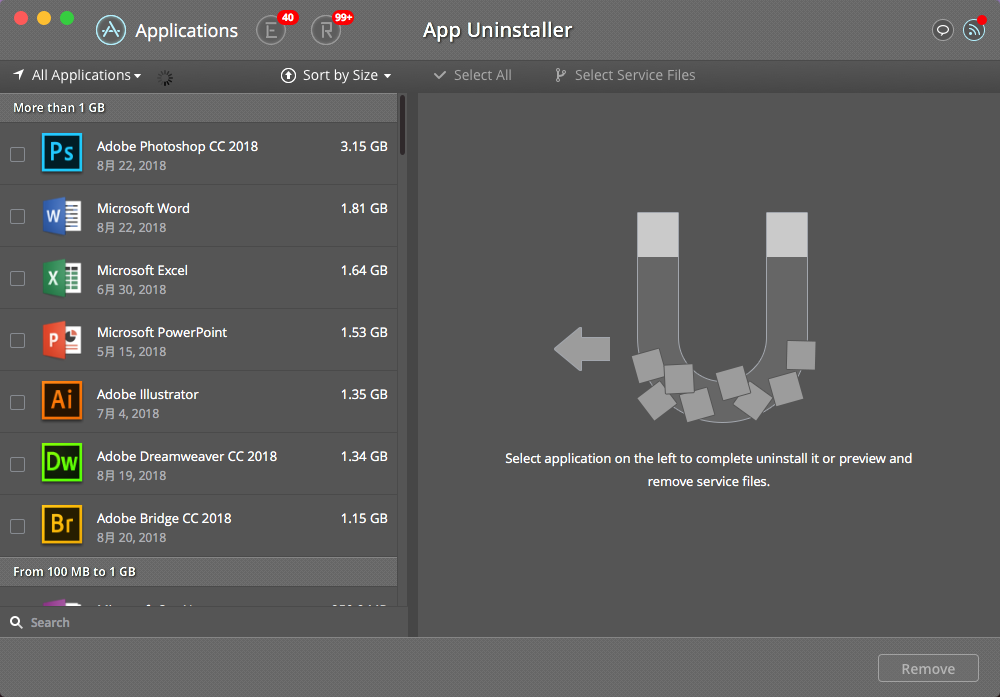Click the 1.34 GB size value

364,456
